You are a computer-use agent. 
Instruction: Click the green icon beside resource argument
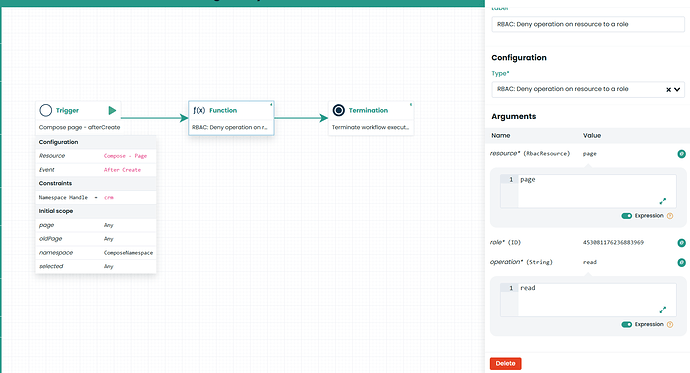pos(681,154)
